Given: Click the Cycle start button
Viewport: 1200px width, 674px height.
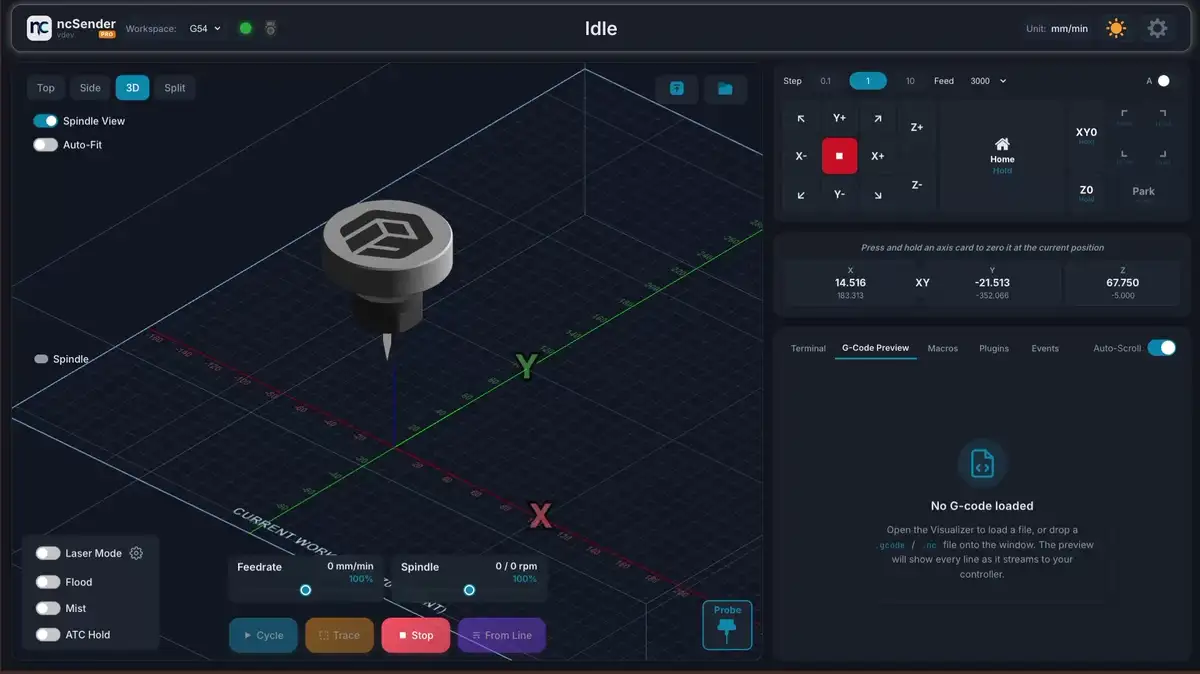Looking at the screenshot, I should [x=263, y=635].
